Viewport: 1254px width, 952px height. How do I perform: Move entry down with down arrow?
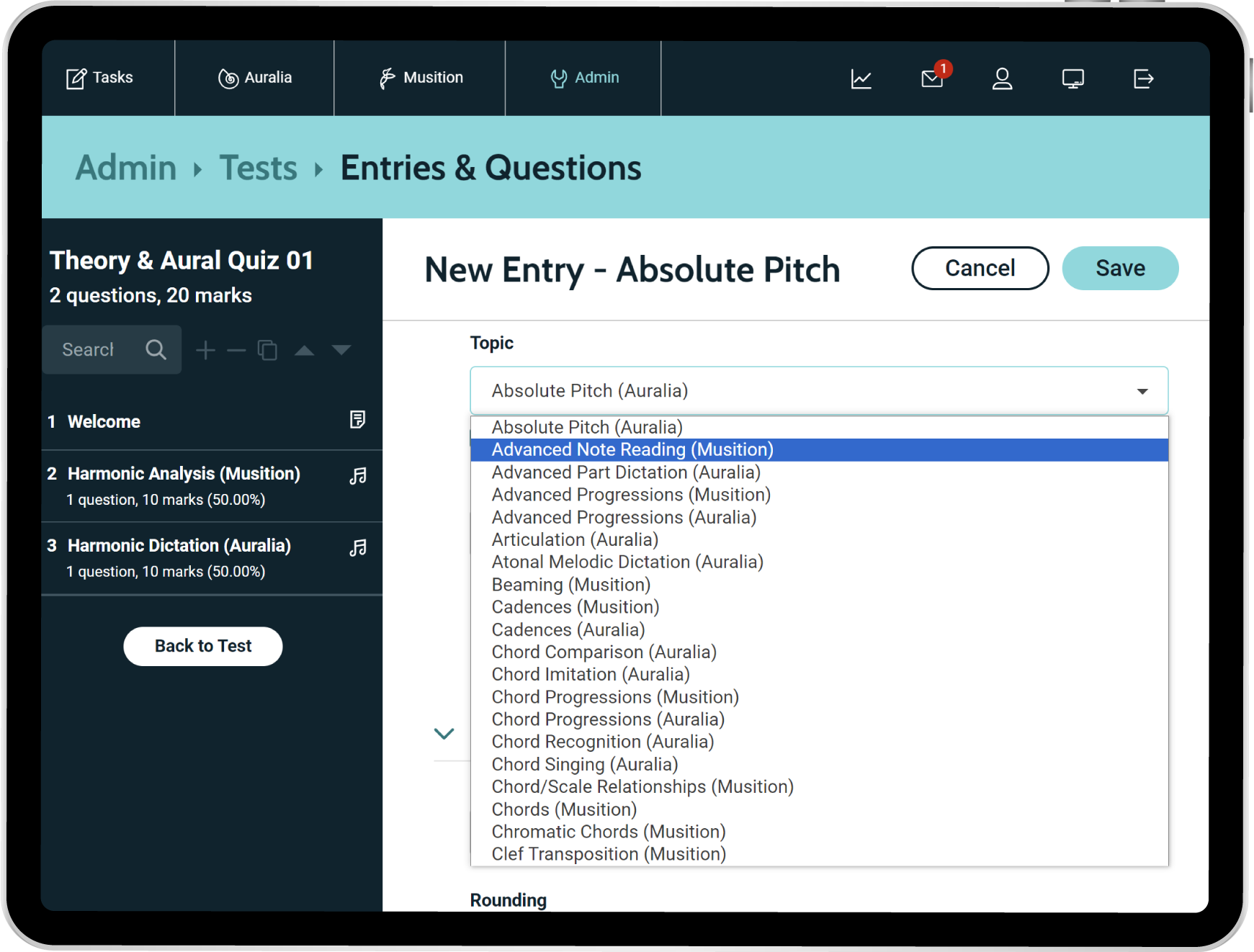[341, 350]
